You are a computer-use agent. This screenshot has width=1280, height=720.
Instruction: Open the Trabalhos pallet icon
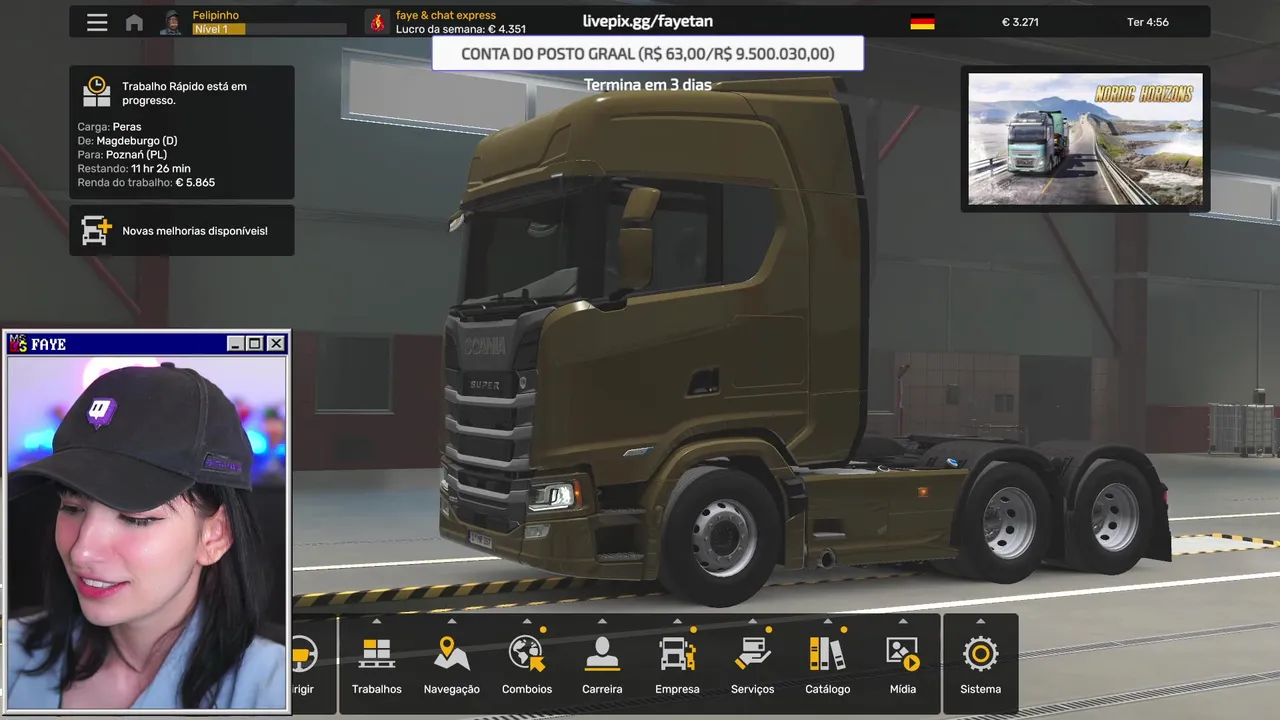click(377, 654)
